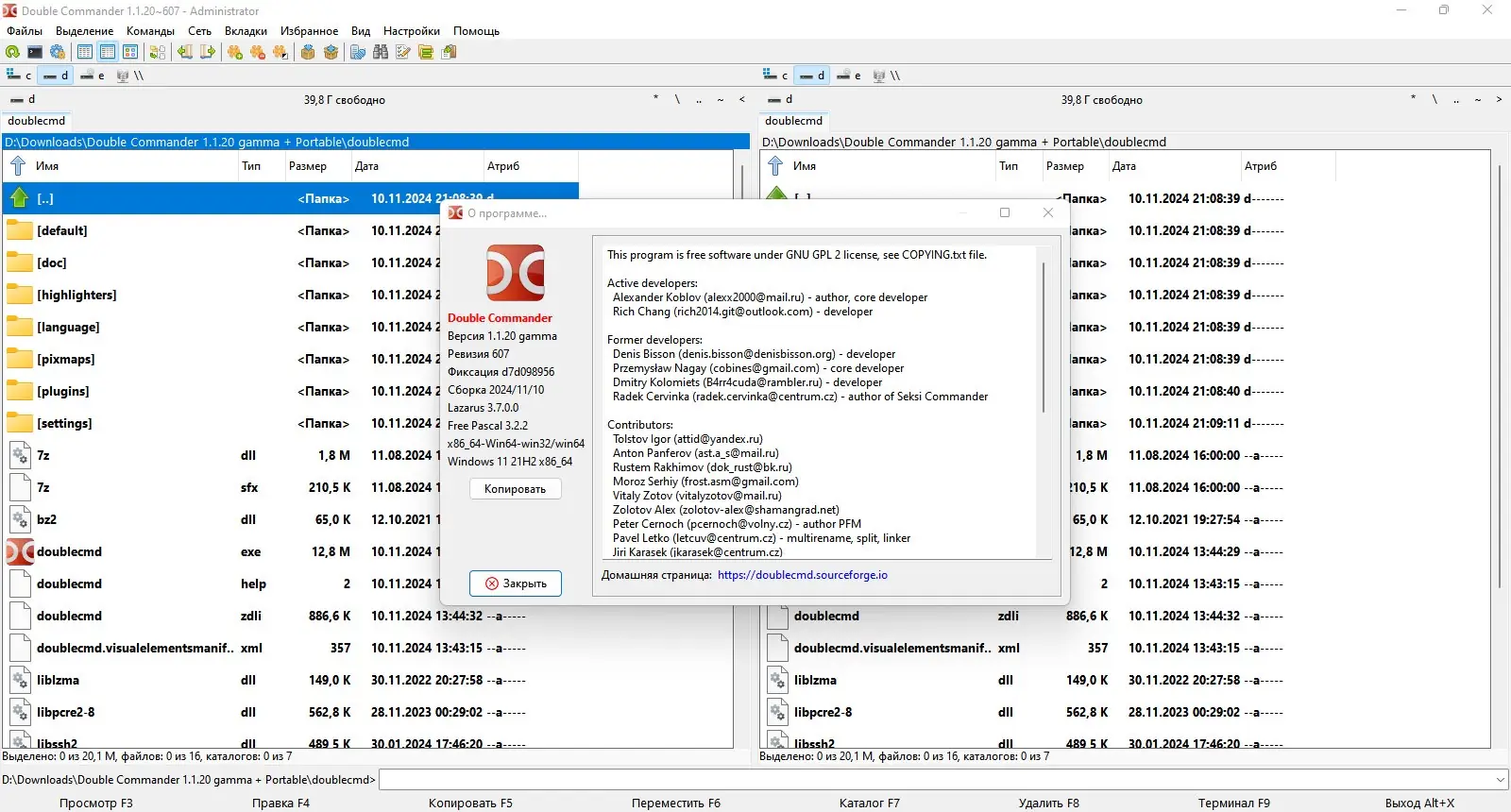Image resolution: width=1511 pixels, height=812 pixels.
Task: Click the left-pointing green arrow panel icon
Action: pyautogui.click(x=185, y=52)
